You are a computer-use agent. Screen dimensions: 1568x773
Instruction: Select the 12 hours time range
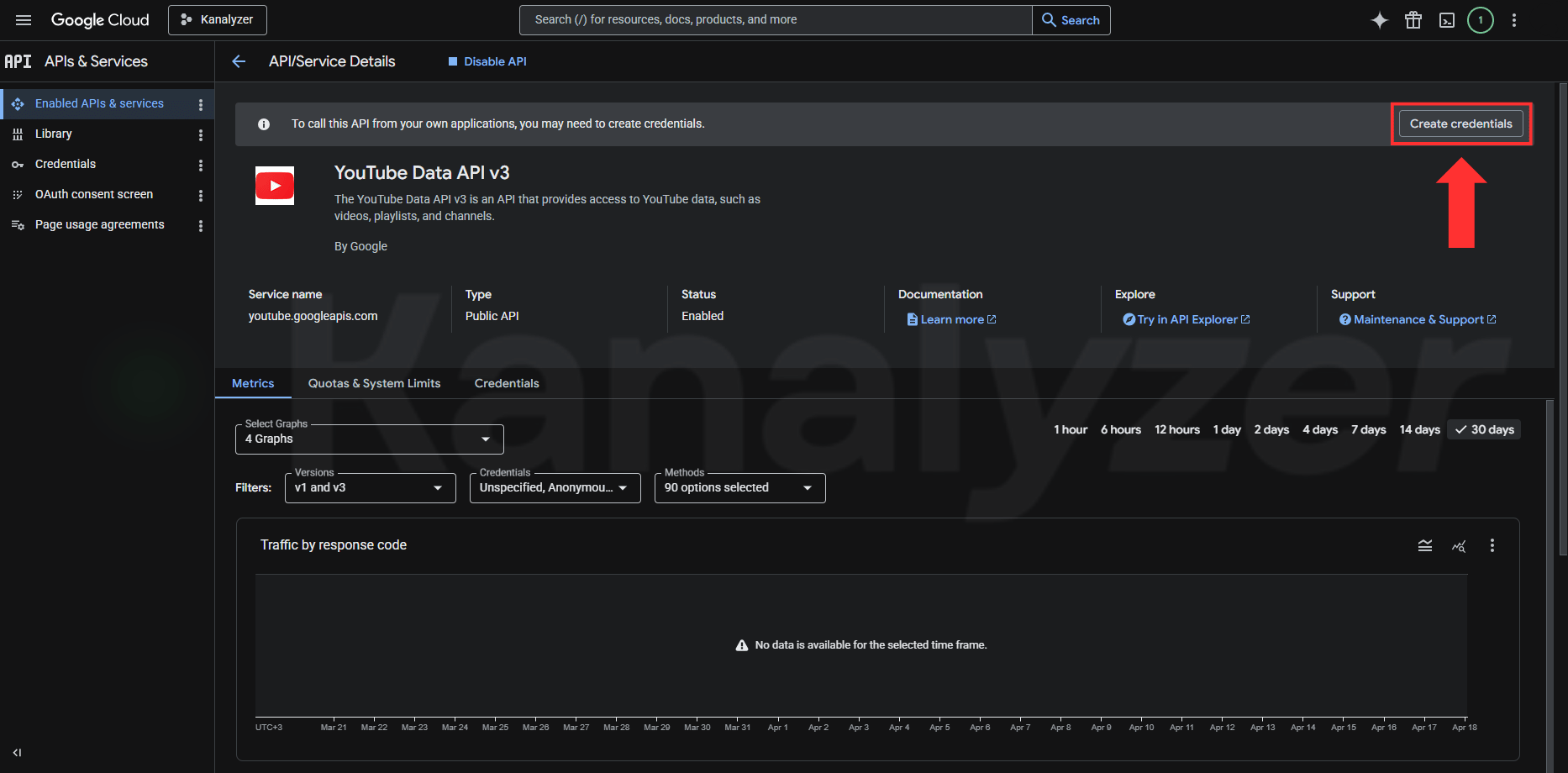[1177, 429]
